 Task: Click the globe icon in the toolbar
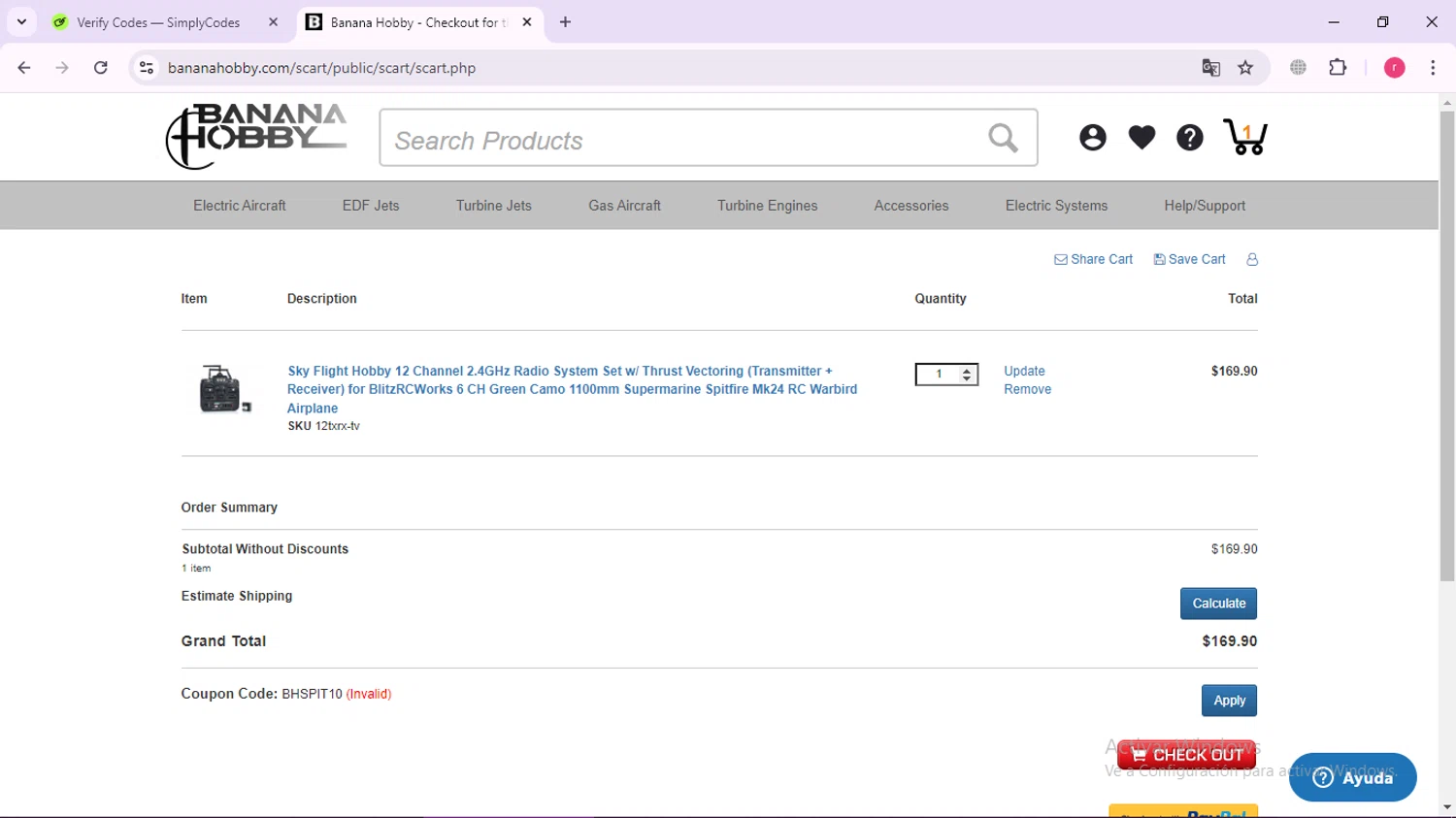[x=1298, y=68]
